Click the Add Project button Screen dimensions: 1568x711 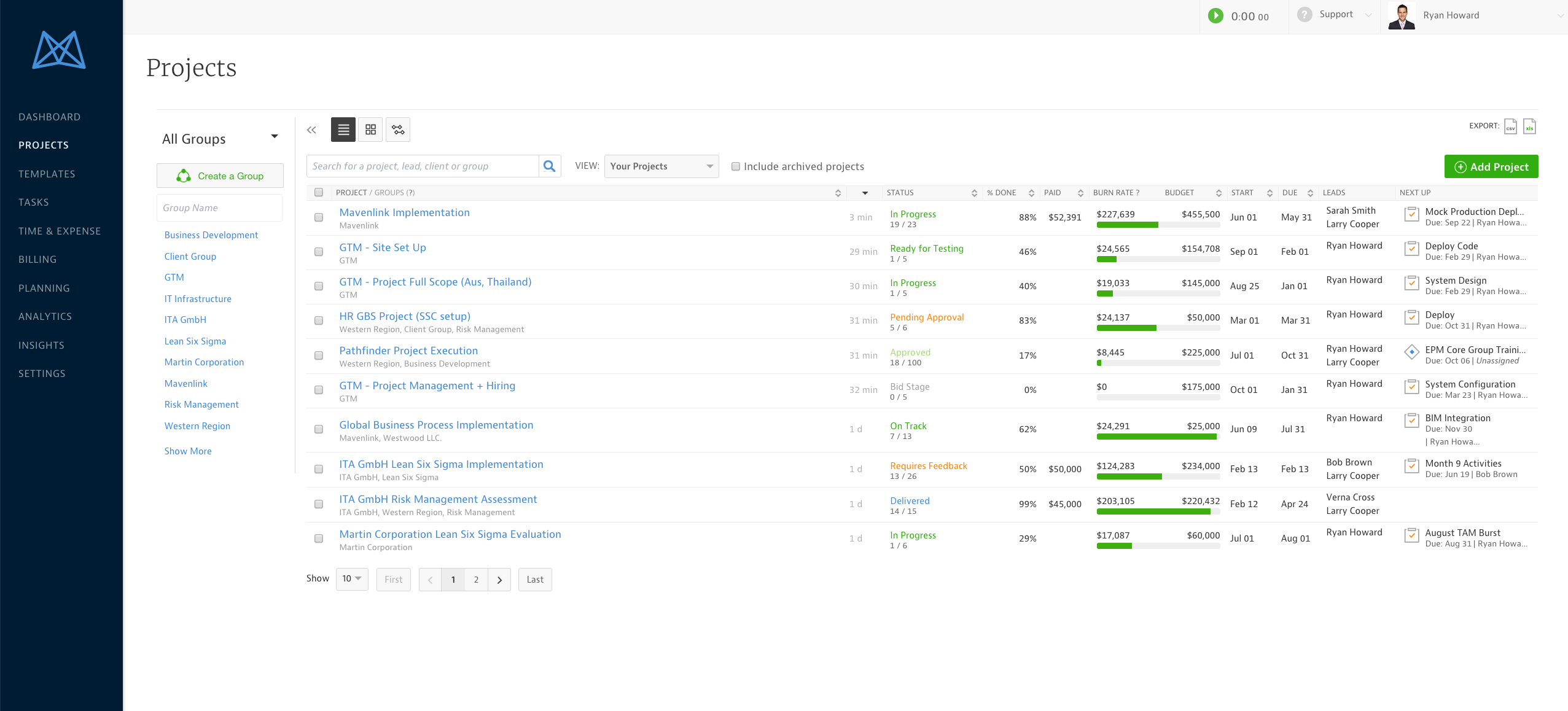click(1491, 167)
